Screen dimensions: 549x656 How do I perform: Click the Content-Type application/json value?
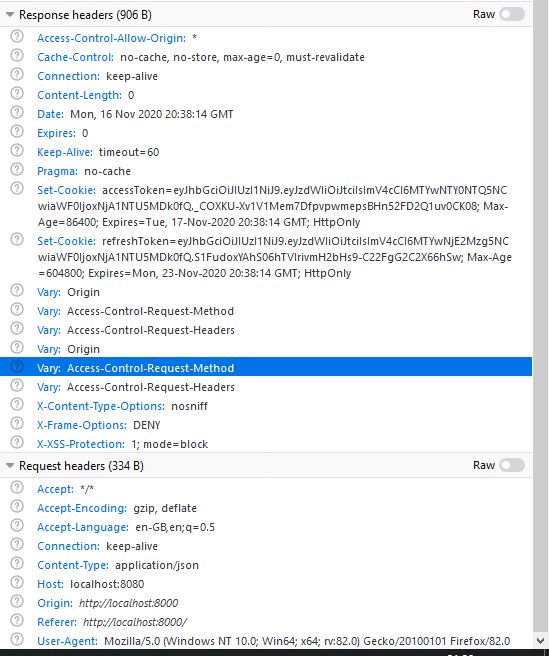coord(157,565)
